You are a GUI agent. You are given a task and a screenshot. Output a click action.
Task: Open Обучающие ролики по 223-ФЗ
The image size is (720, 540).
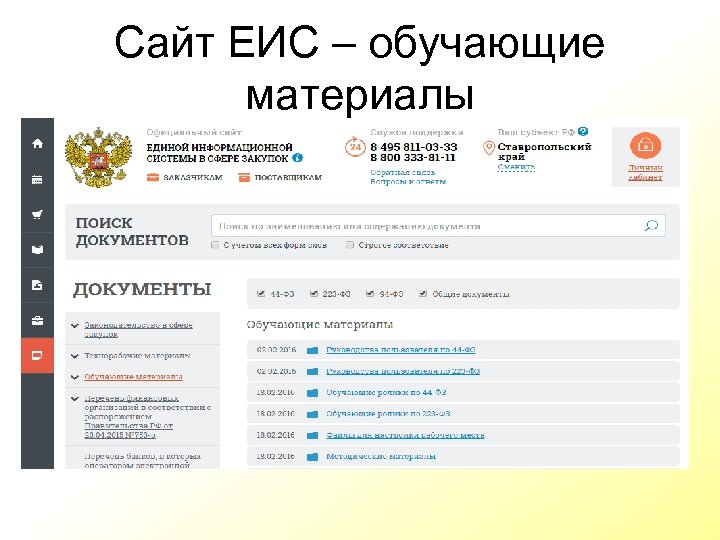[388, 414]
